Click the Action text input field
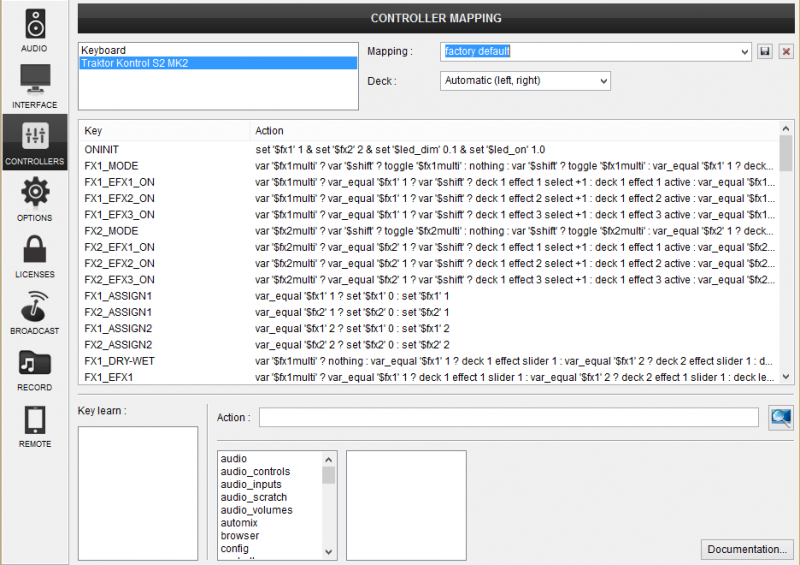Image resolution: width=800 pixels, height=565 pixels. [x=508, y=418]
